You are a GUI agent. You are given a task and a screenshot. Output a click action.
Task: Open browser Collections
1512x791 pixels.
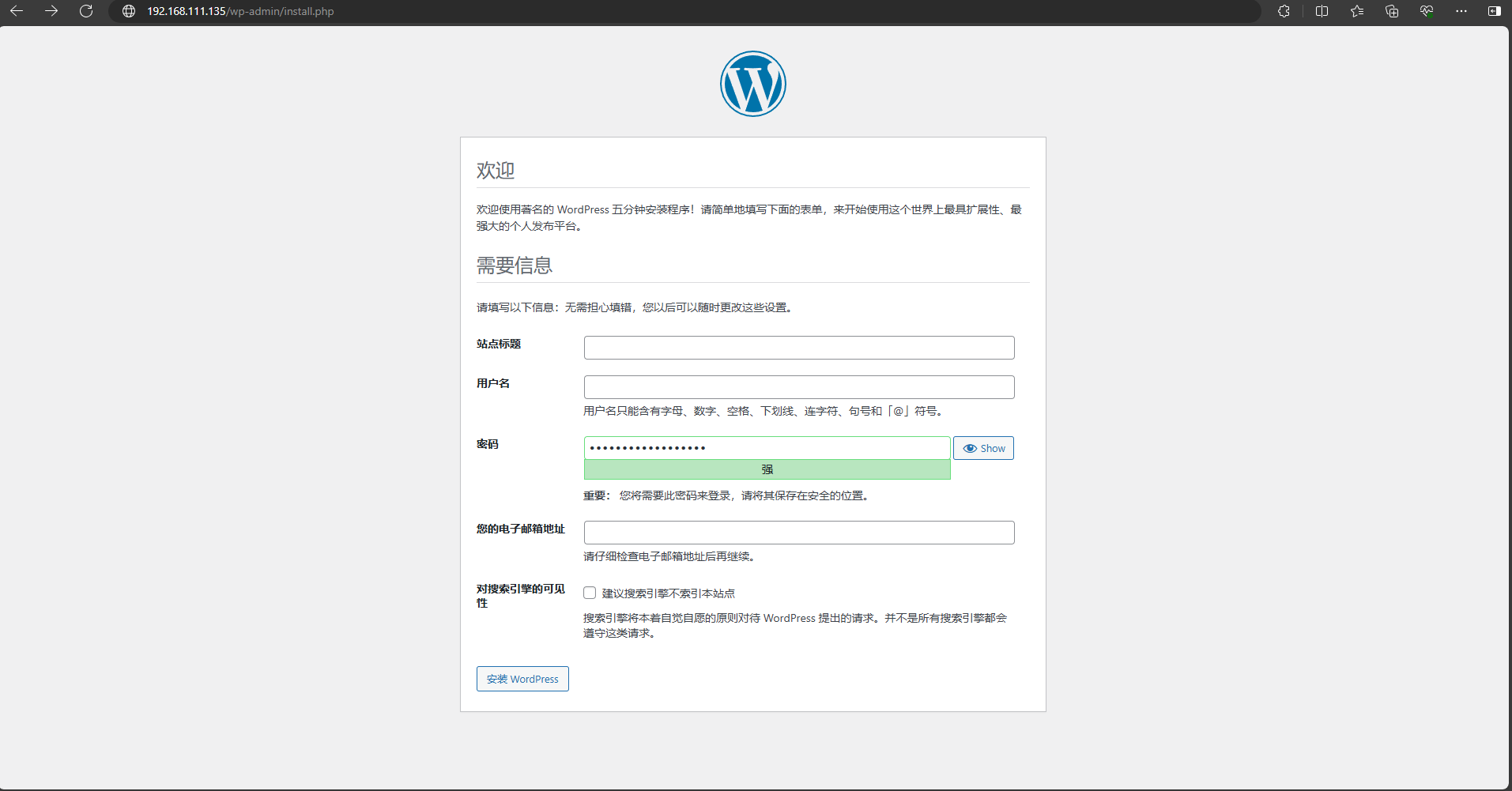pyautogui.click(x=1392, y=11)
